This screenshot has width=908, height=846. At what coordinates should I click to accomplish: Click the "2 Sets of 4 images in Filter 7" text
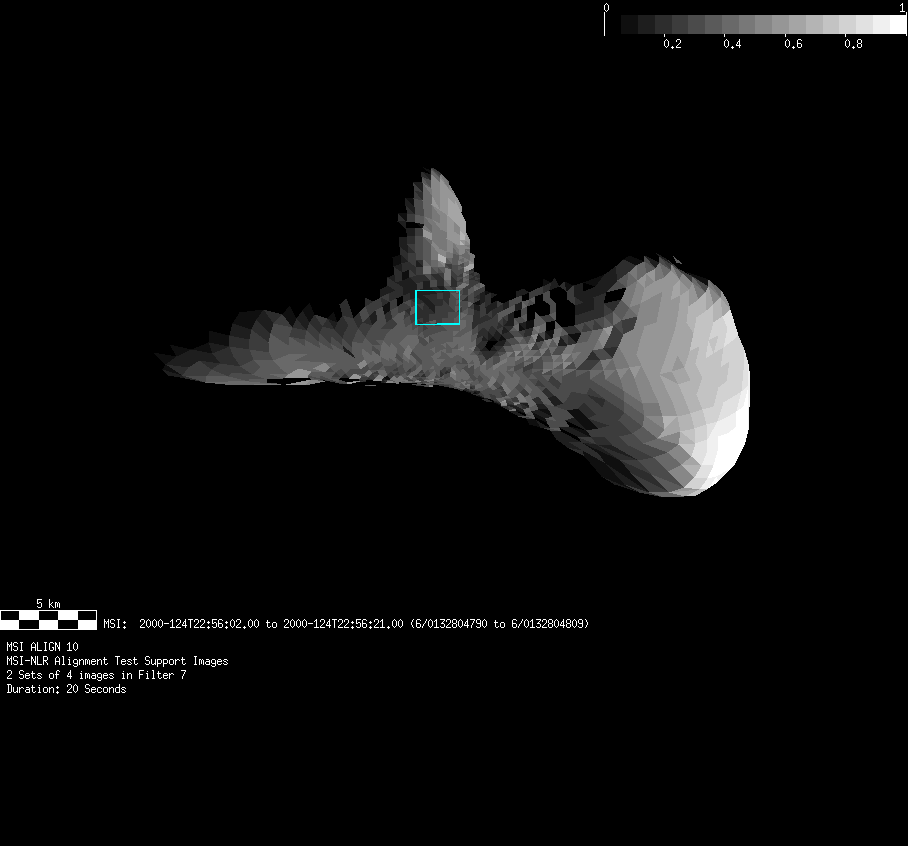pos(96,675)
